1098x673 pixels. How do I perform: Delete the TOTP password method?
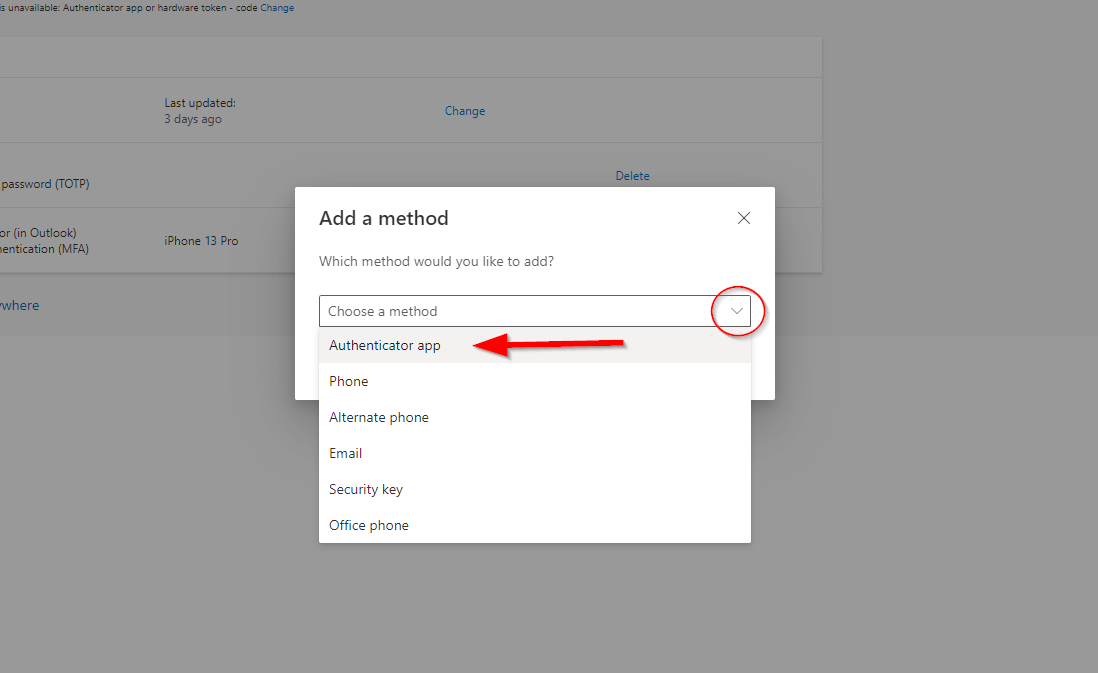point(632,176)
